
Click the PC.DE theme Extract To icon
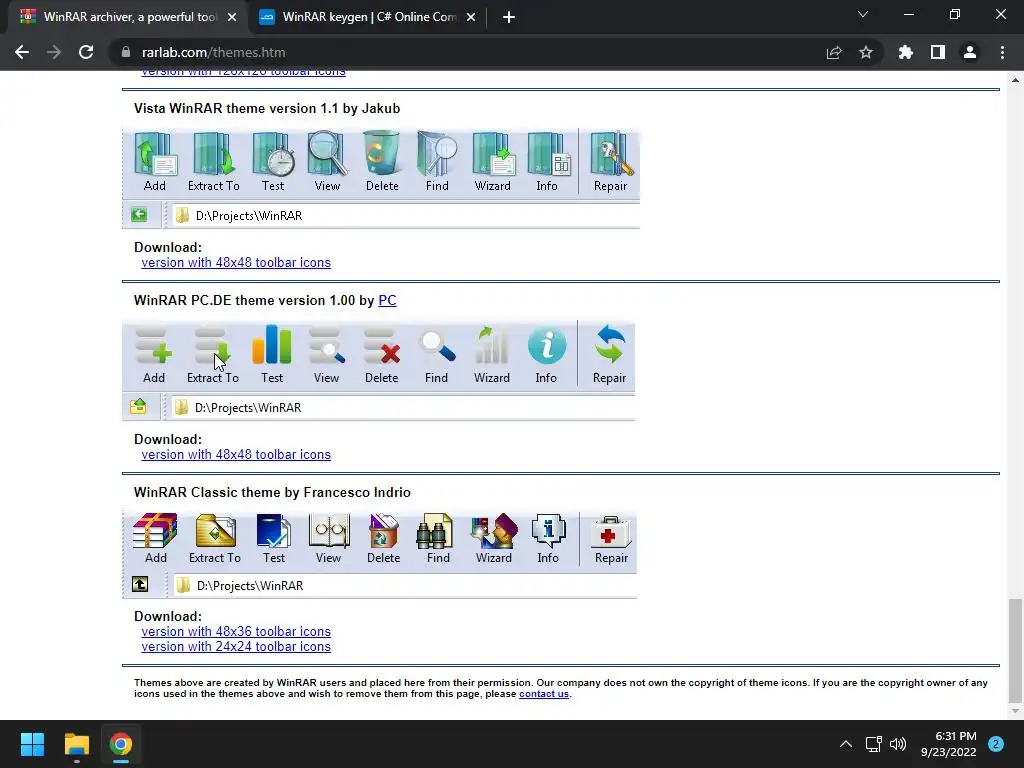212,345
